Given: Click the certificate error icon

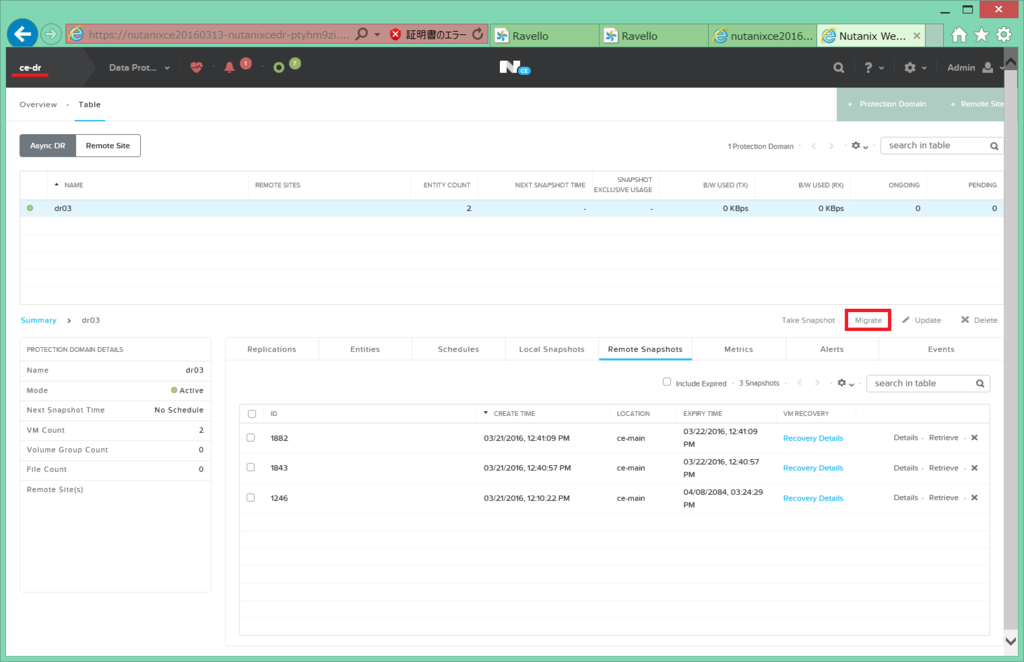Looking at the screenshot, I should 395,35.
